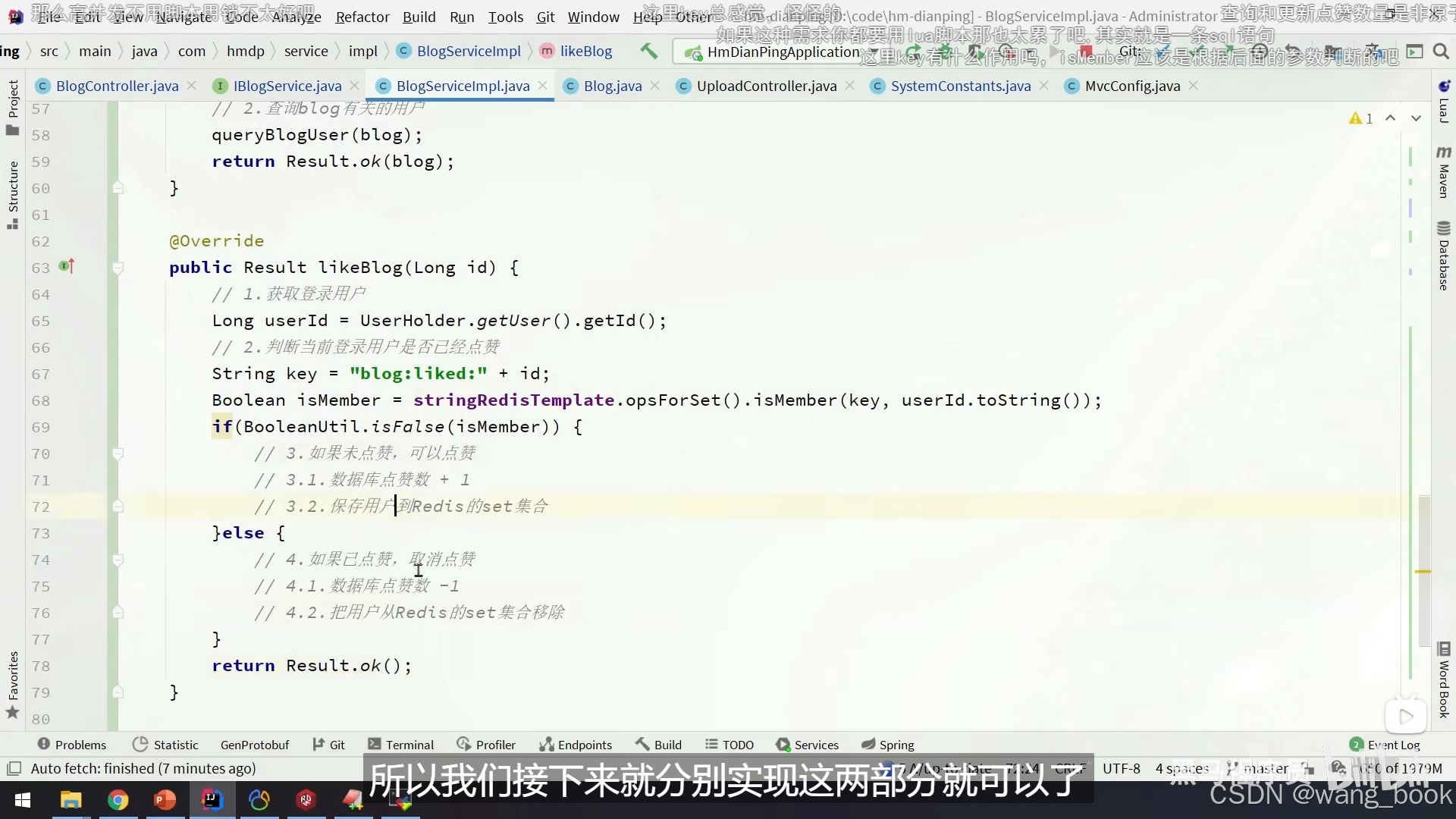Toggle fold end marker on line 79
Viewport: 1456px width, 819px height.
(118, 692)
